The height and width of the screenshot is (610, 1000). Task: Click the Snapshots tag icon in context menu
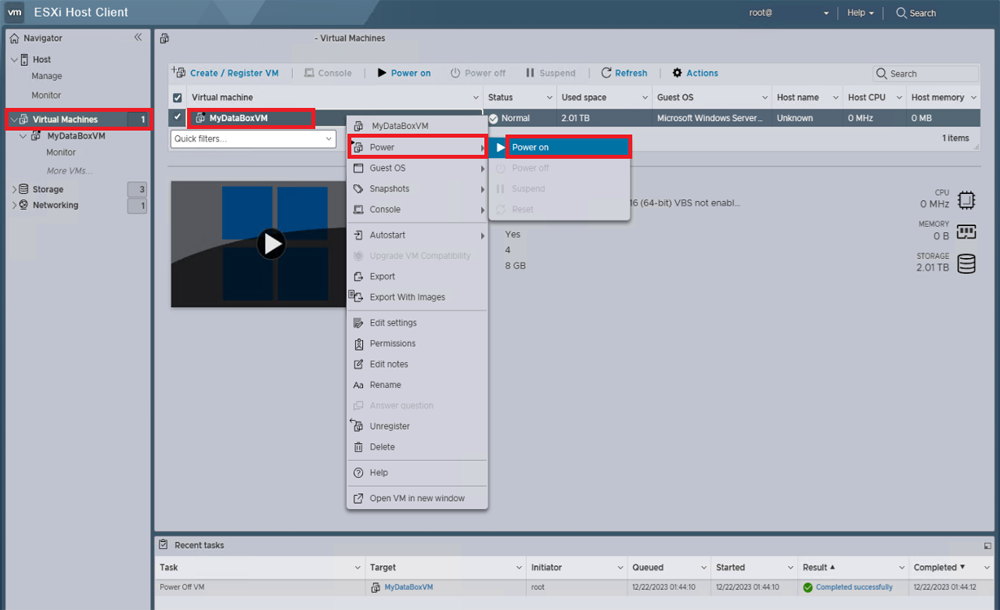pyautogui.click(x=358, y=189)
